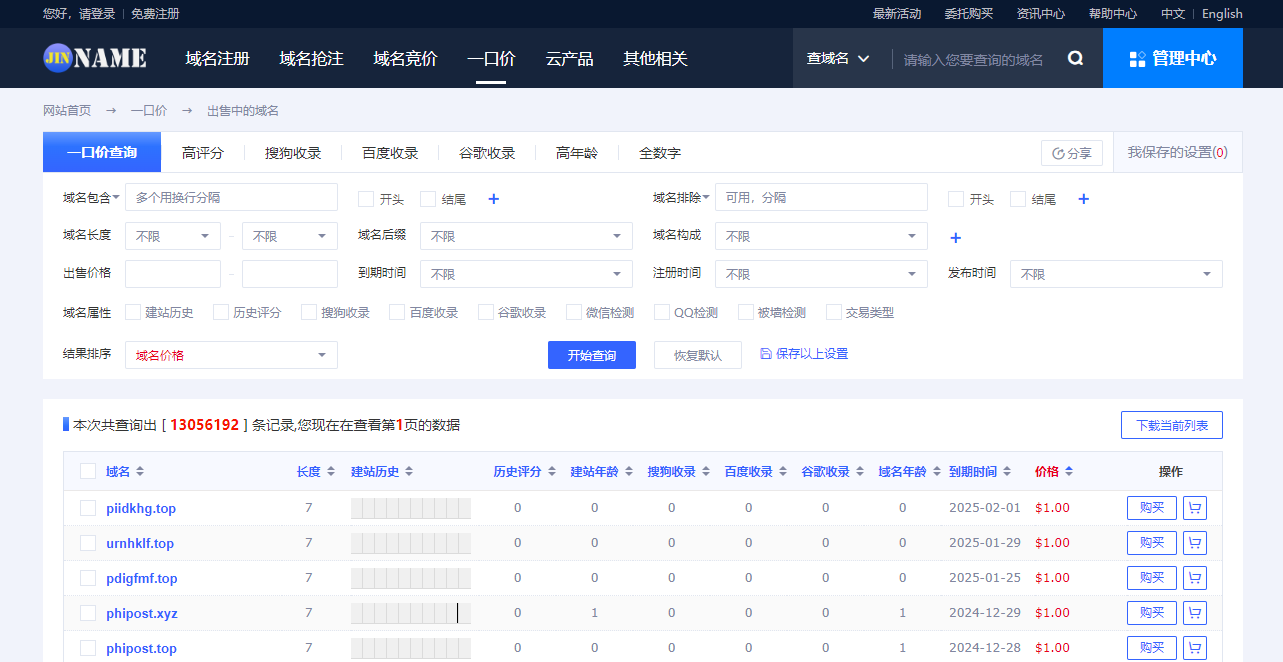The height and width of the screenshot is (662, 1283).
Task: Click 域名排除 text input field
Action: pyautogui.click(x=822, y=197)
